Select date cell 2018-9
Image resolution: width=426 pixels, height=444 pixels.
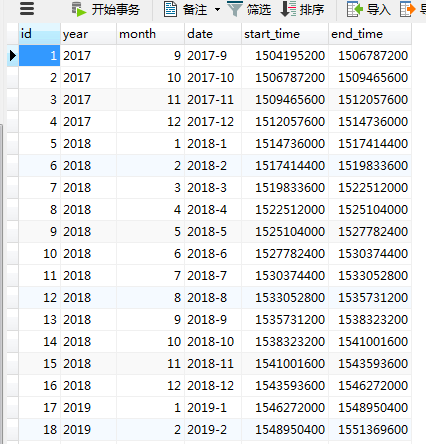(x=213, y=320)
